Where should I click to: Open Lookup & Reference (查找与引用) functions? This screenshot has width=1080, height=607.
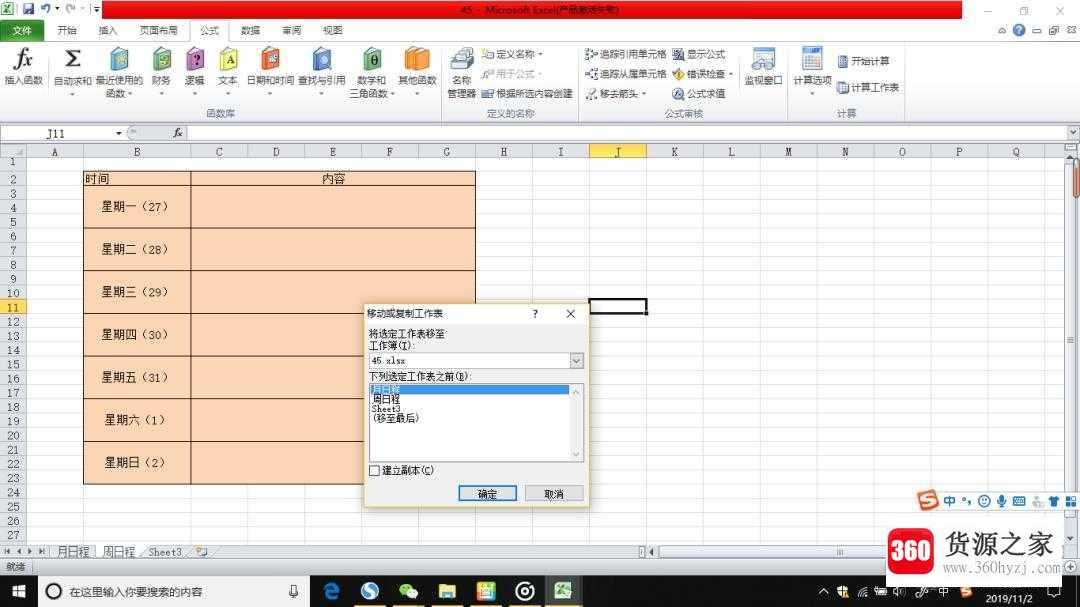pyautogui.click(x=321, y=71)
